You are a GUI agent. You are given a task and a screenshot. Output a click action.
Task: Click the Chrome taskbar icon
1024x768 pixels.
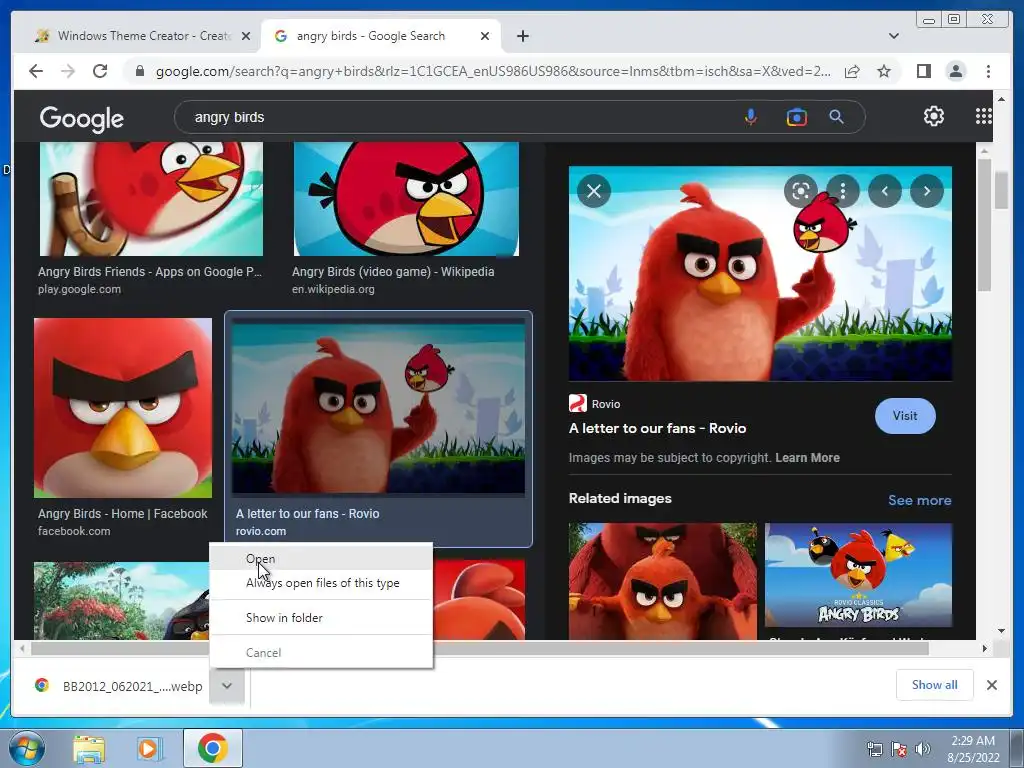pos(212,748)
